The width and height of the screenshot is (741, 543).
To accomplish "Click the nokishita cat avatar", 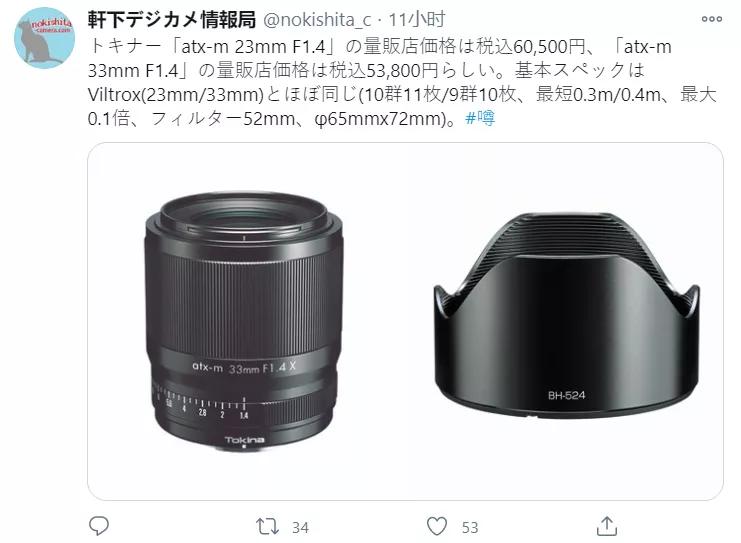I will click(x=44, y=38).
